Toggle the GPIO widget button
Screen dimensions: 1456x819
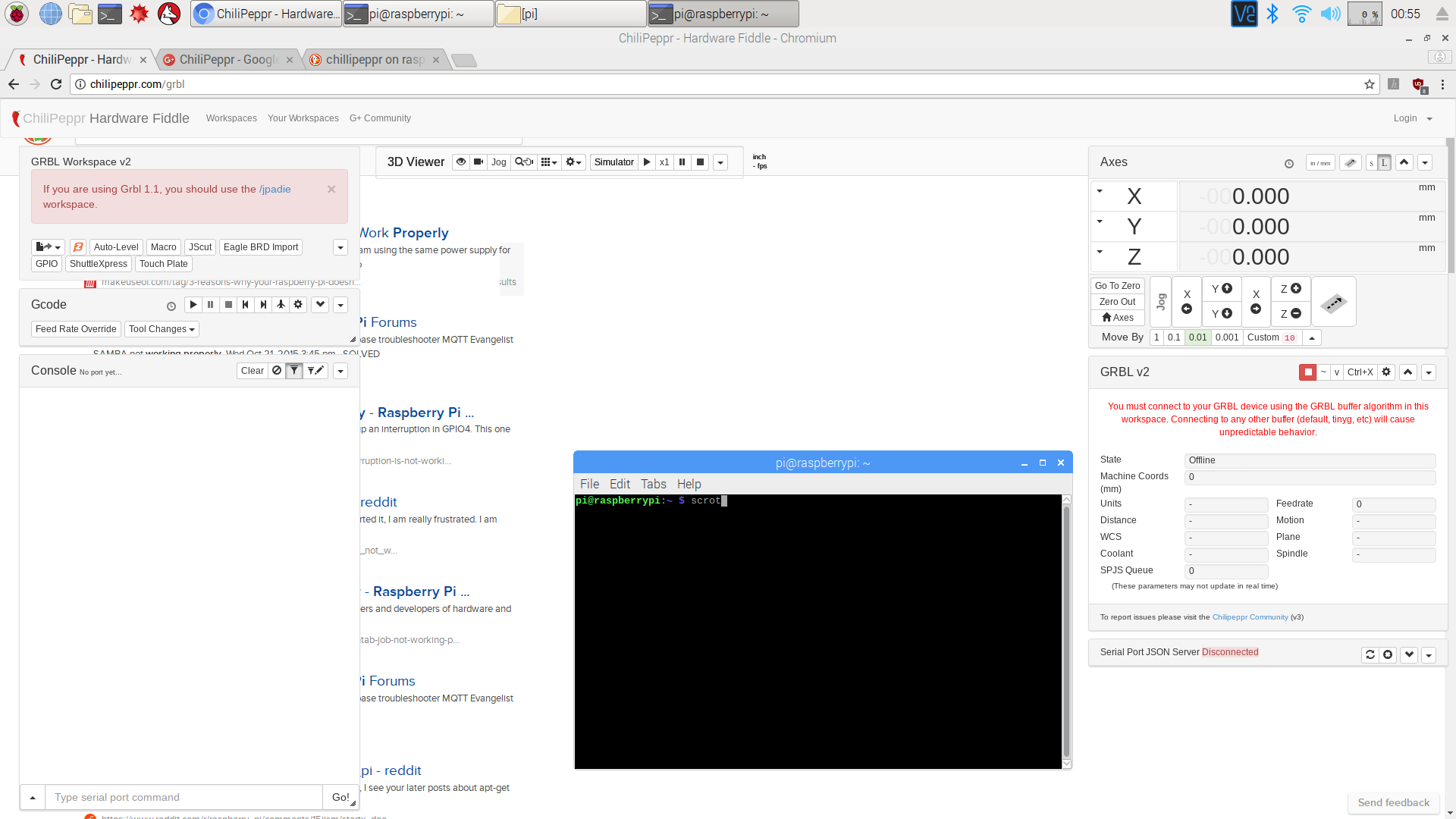coord(46,264)
